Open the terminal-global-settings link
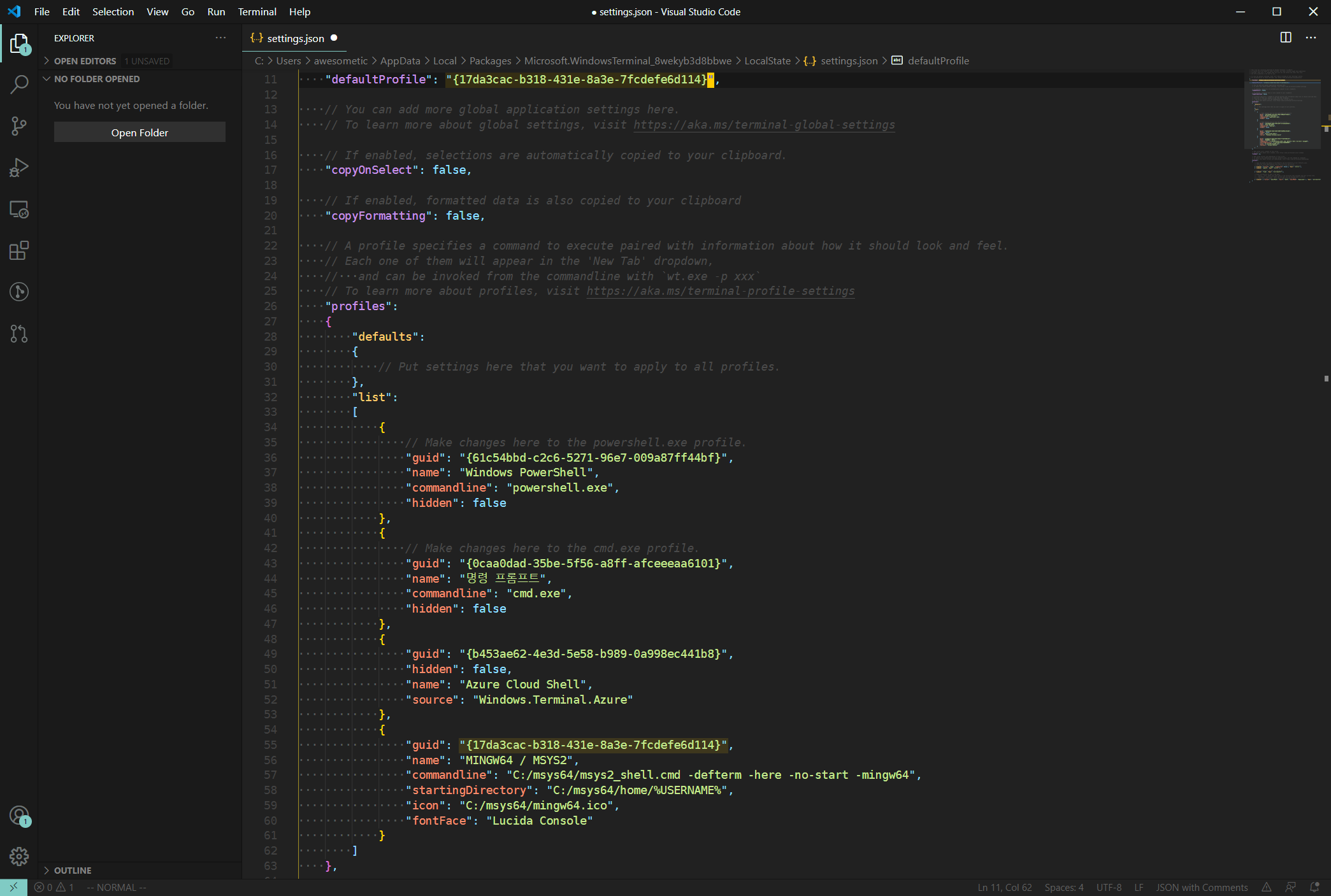1331x896 pixels. [x=763, y=125]
